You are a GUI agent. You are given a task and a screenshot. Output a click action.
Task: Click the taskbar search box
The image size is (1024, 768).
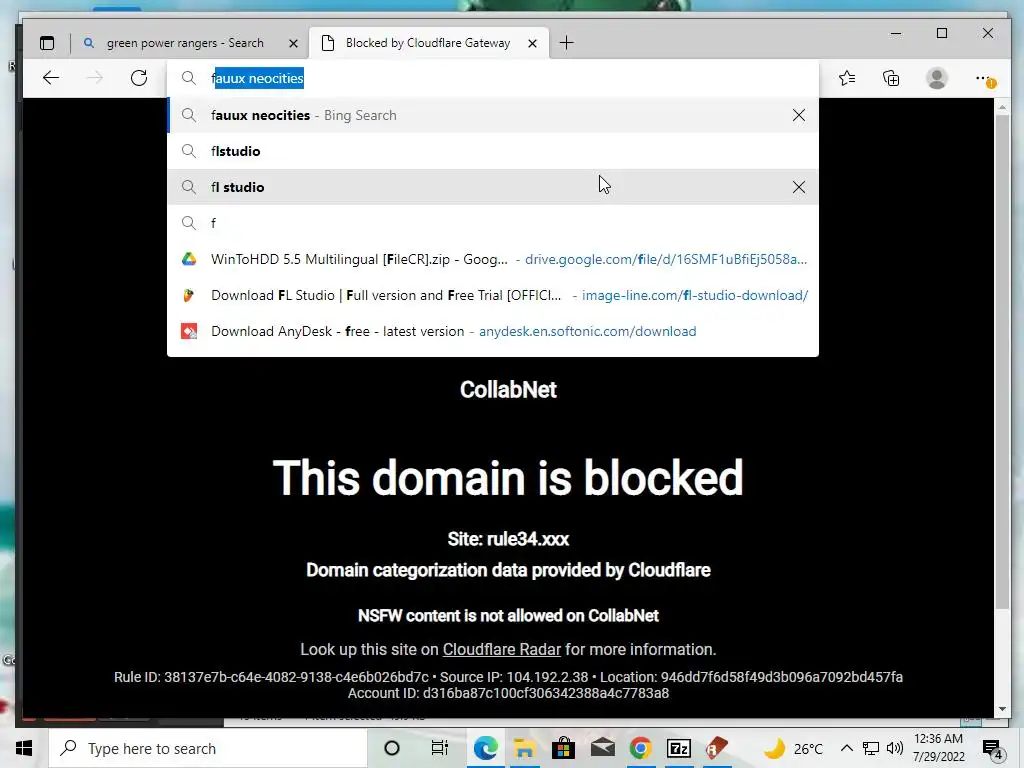click(x=208, y=748)
